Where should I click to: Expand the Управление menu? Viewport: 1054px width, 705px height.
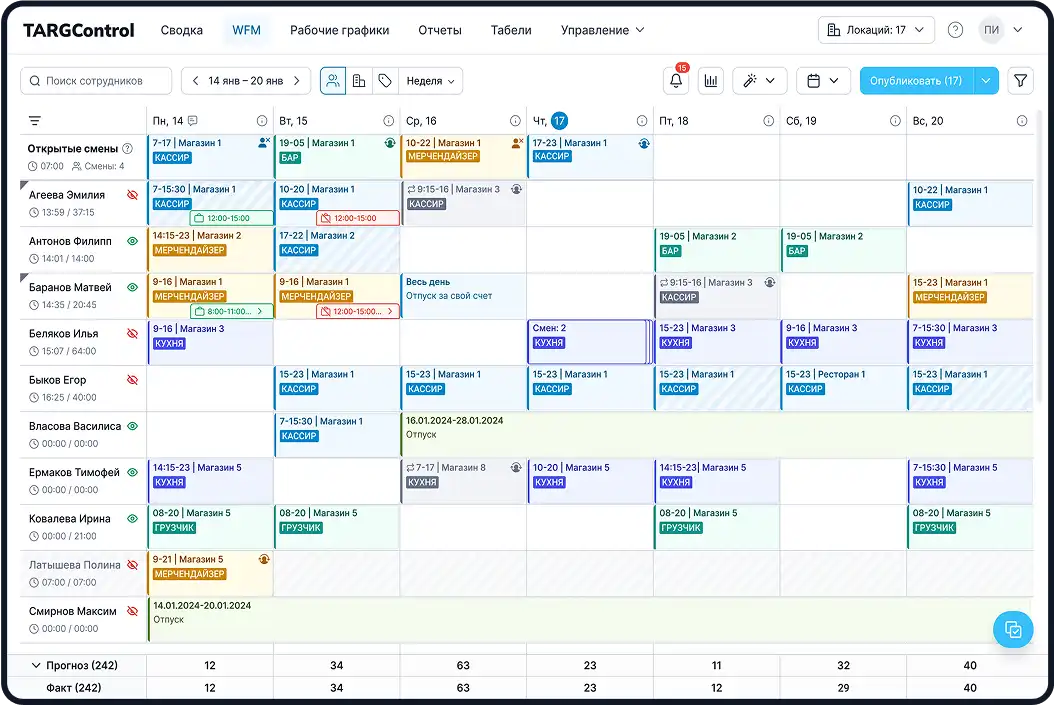point(602,30)
